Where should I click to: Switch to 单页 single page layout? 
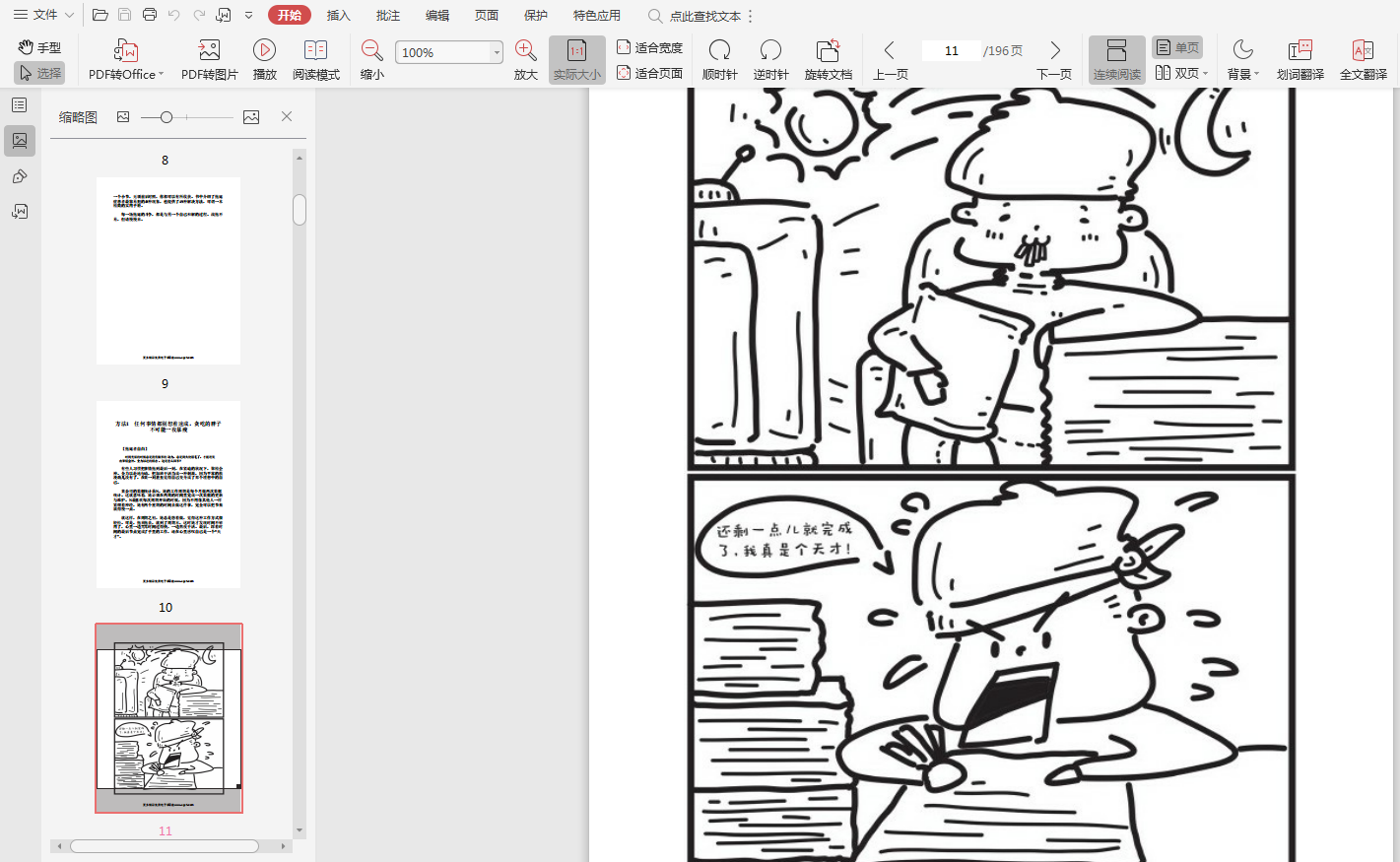pyautogui.click(x=1177, y=47)
